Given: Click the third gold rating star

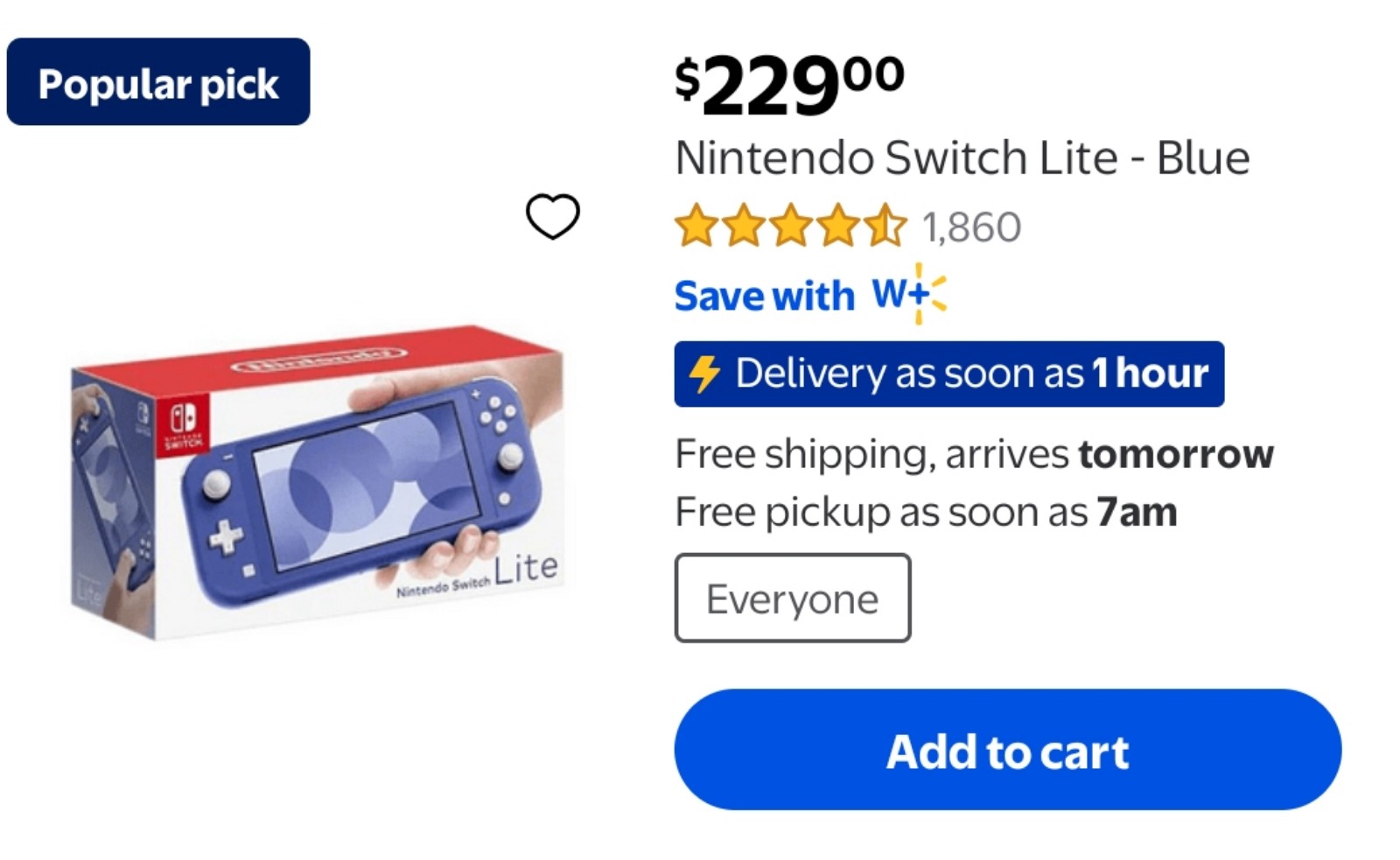Looking at the screenshot, I should pyautogui.click(x=791, y=227).
